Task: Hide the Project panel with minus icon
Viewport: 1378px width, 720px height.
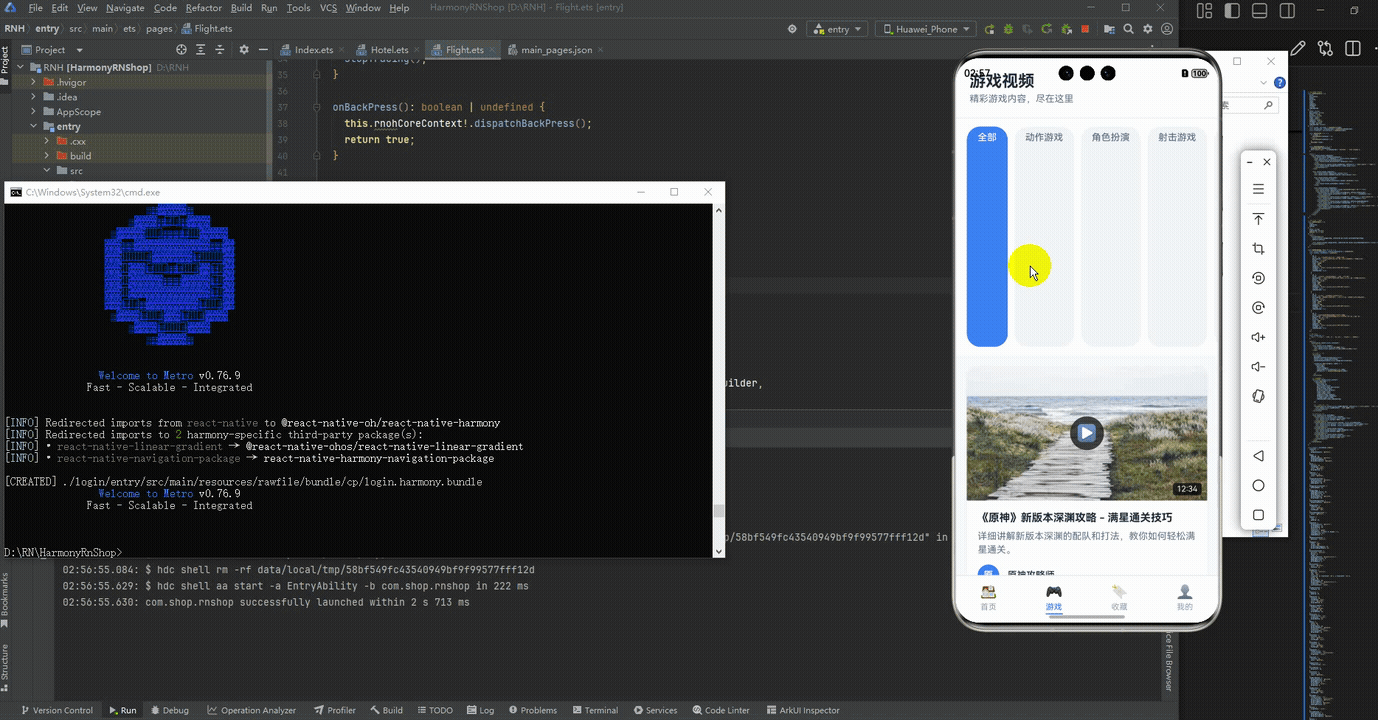Action: 263,49
